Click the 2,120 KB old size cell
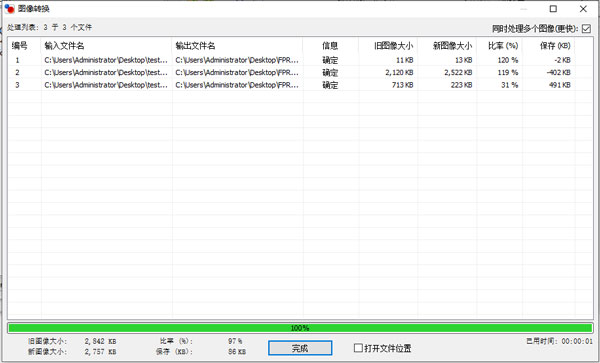The height and width of the screenshot is (363, 600). 399,72
